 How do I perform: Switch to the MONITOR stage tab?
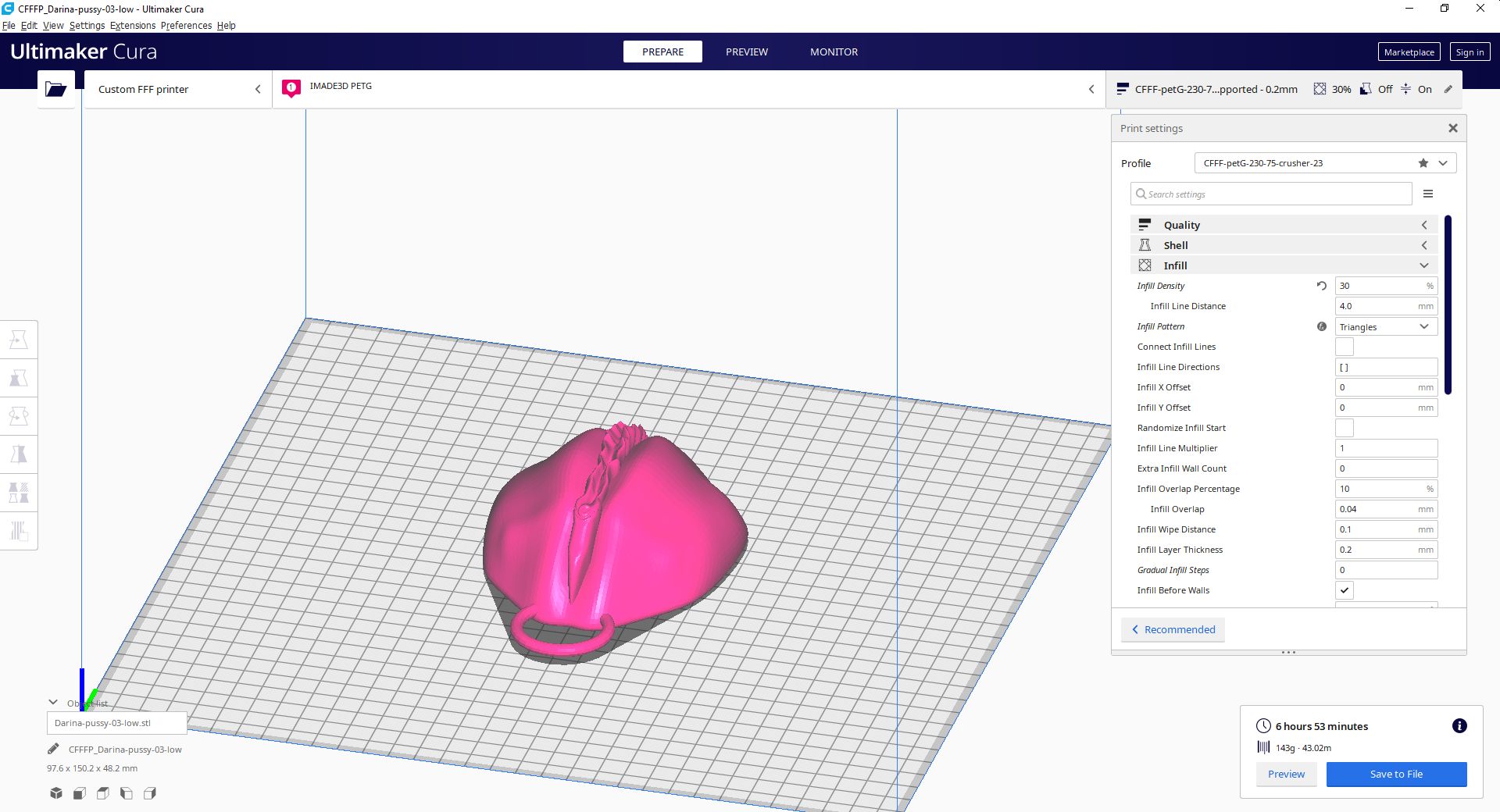(x=834, y=52)
